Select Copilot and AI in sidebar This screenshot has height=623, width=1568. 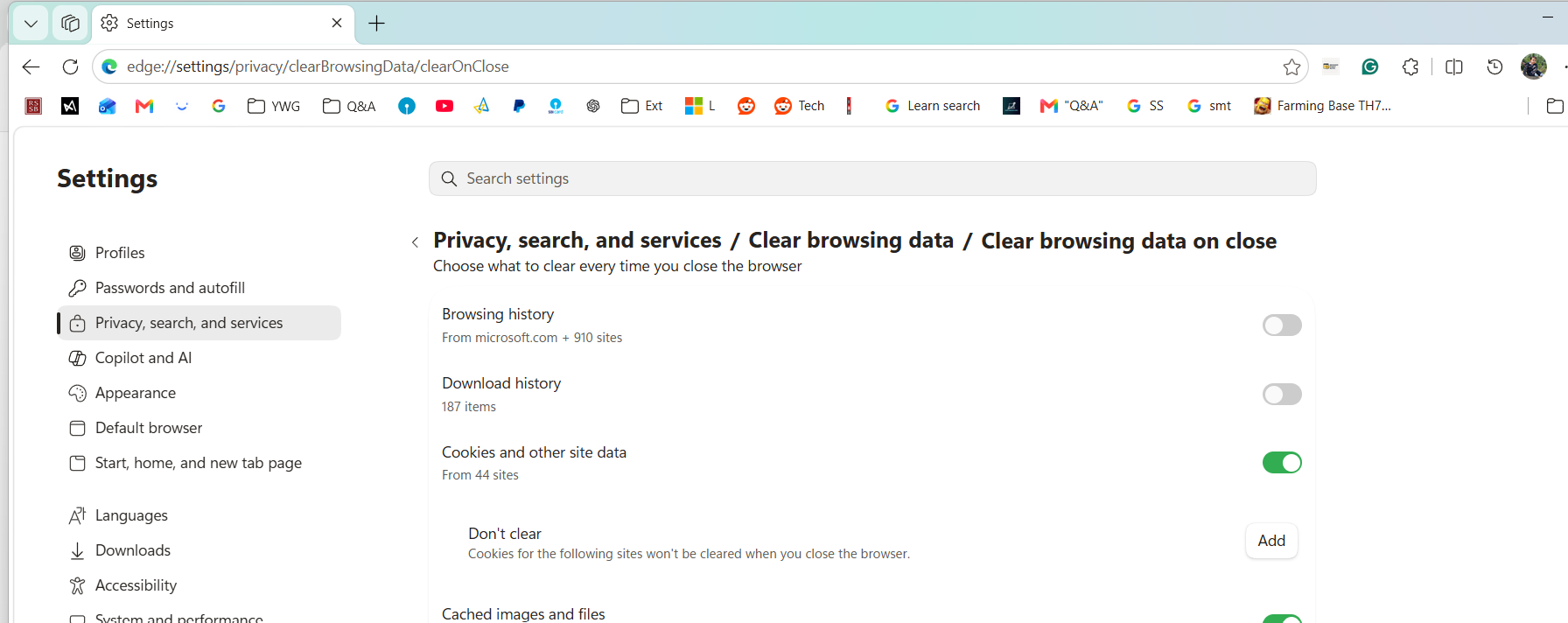coord(199,358)
